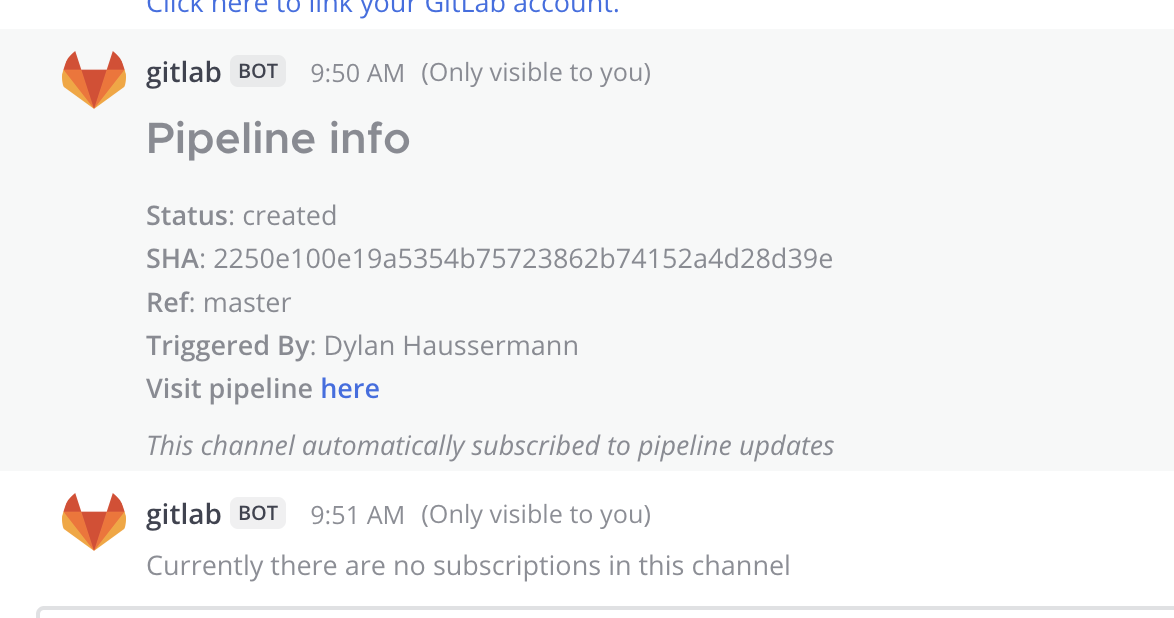Viewport: 1174px width, 618px height.
Task: Click the BOT badge next to the first gitlab name
Action: [x=257, y=71]
